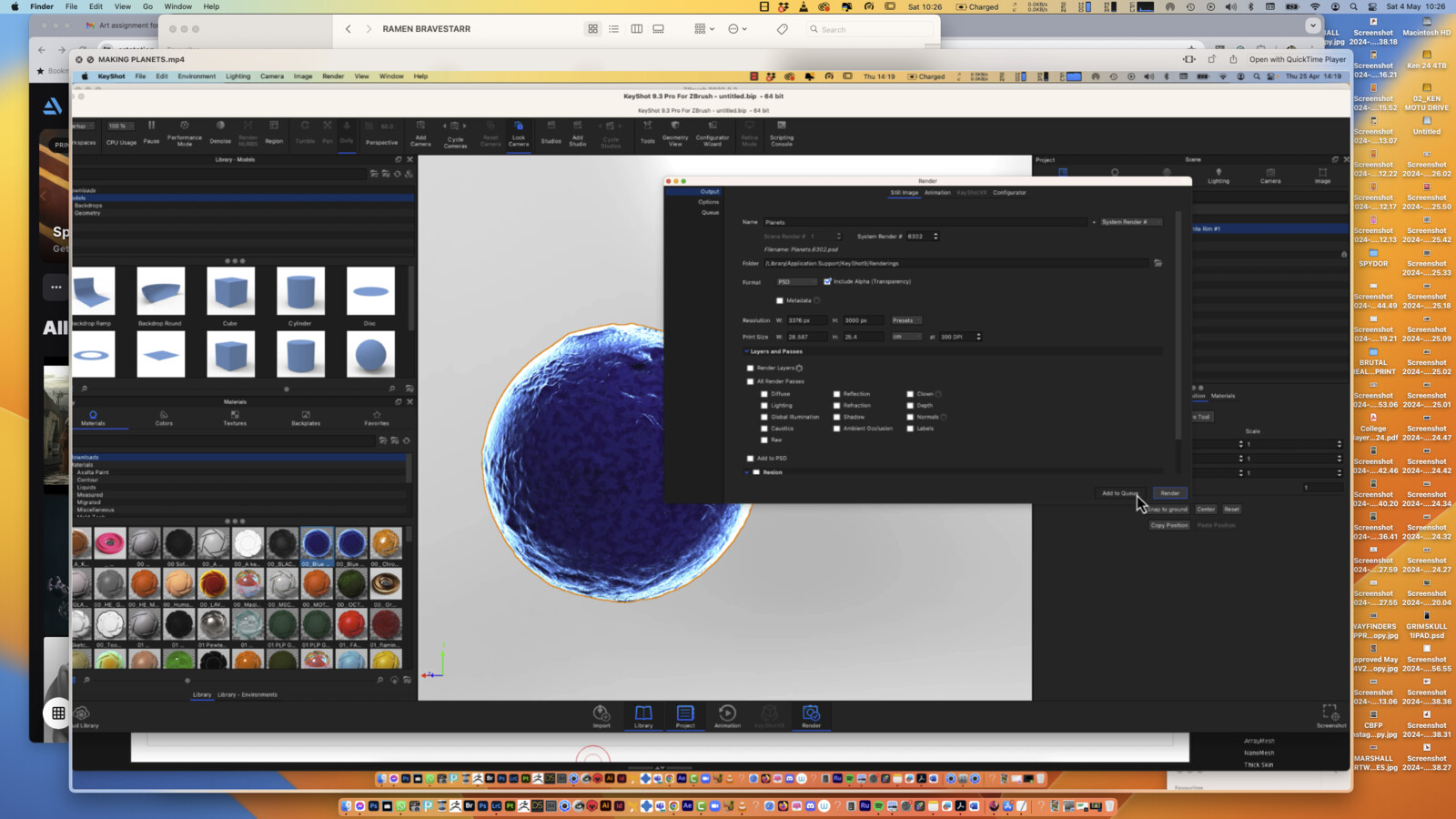Image resolution: width=1456 pixels, height=819 pixels.
Task: Click the Render icon in bottom bar
Action: click(x=811, y=716)
